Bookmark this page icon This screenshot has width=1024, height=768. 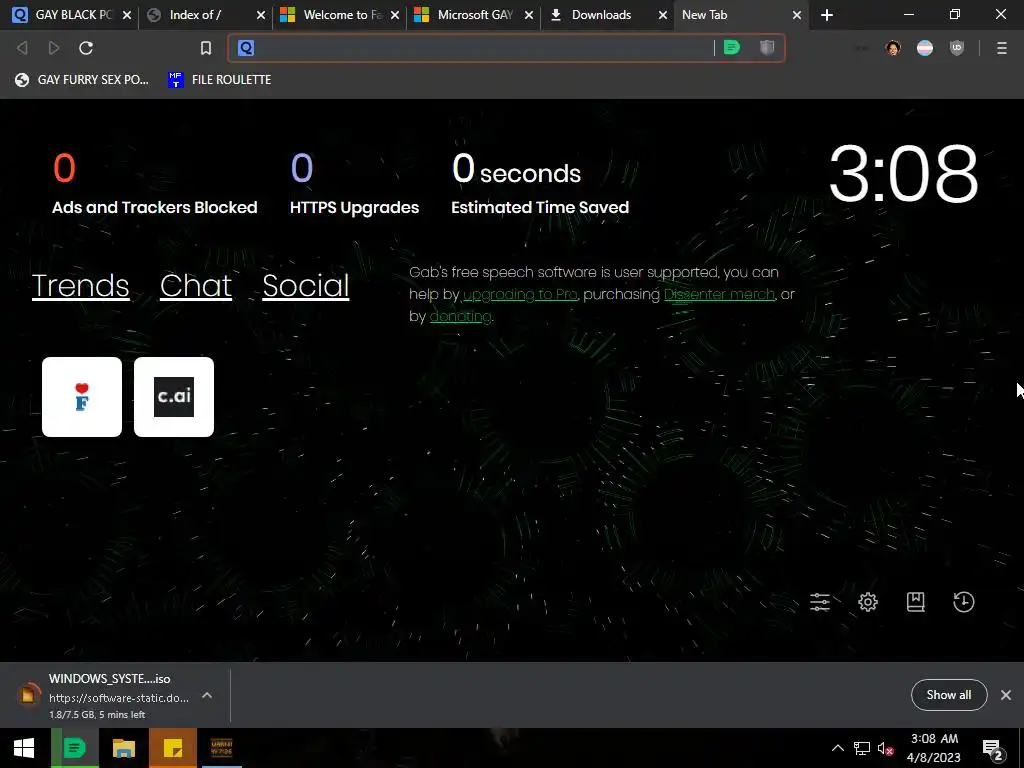coord(206,48)
